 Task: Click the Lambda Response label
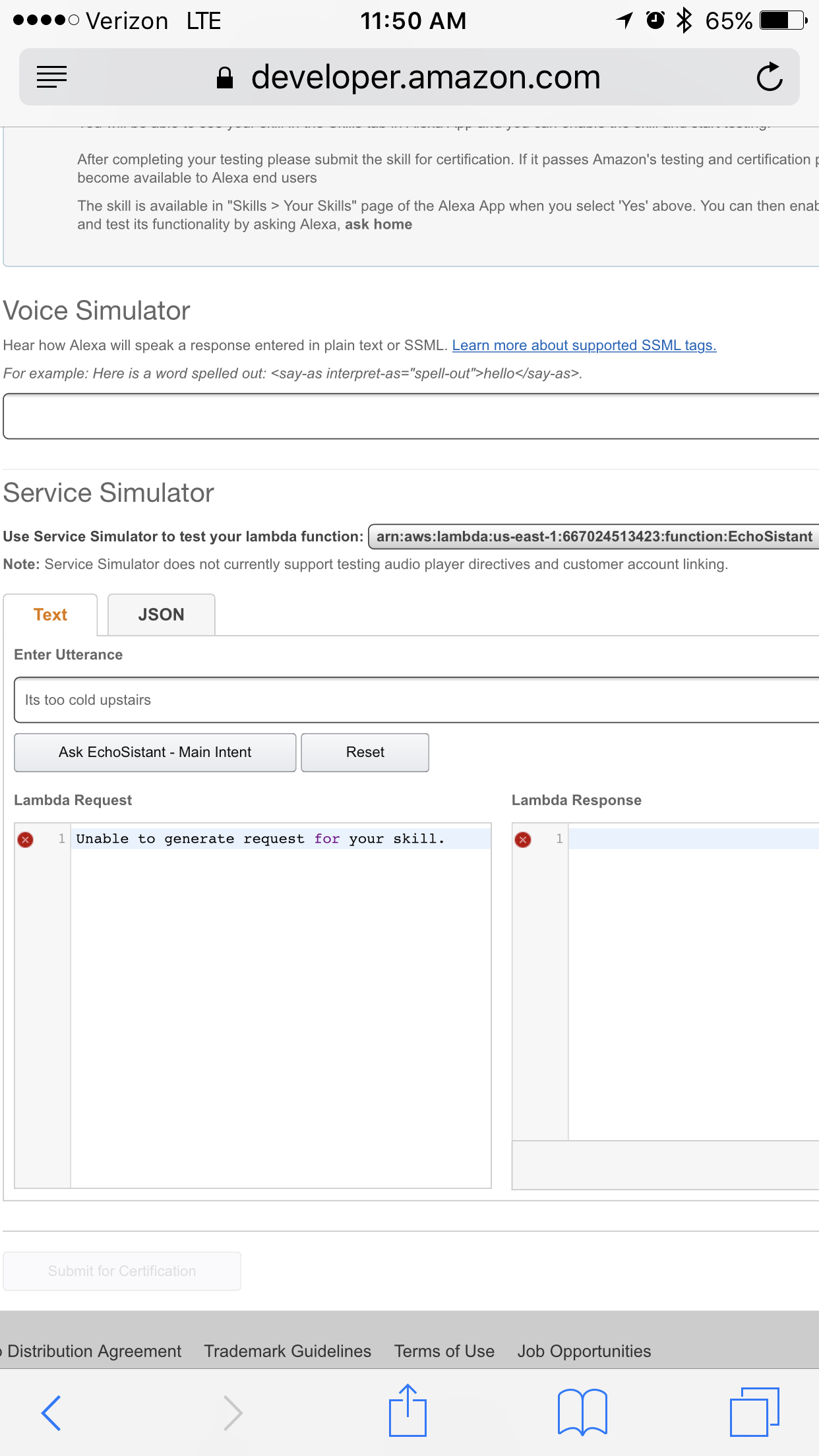577,800
